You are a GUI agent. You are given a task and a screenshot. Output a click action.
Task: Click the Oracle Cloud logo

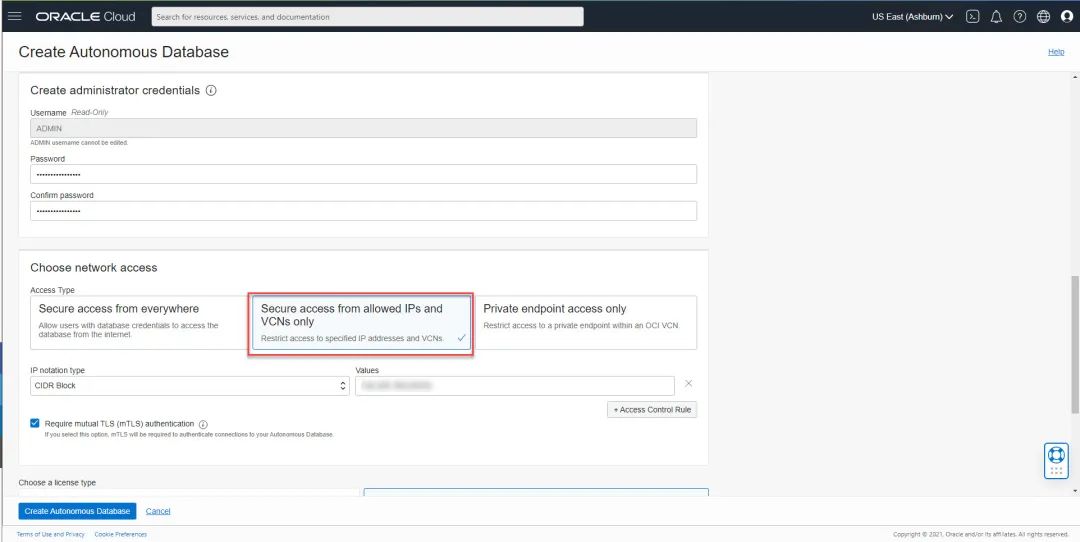pos(85,17)
